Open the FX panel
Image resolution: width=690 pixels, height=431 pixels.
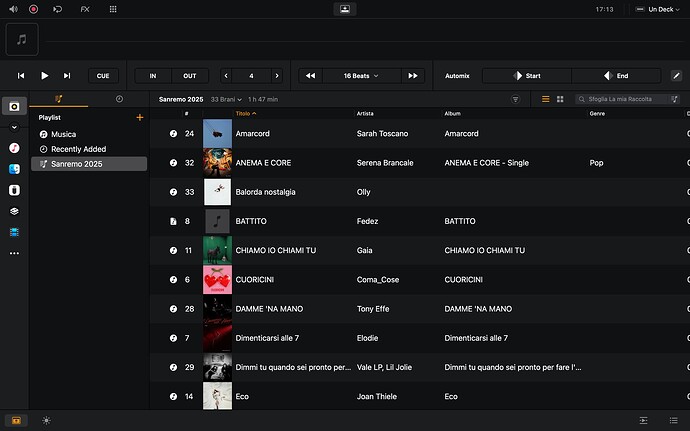point(84,8)
